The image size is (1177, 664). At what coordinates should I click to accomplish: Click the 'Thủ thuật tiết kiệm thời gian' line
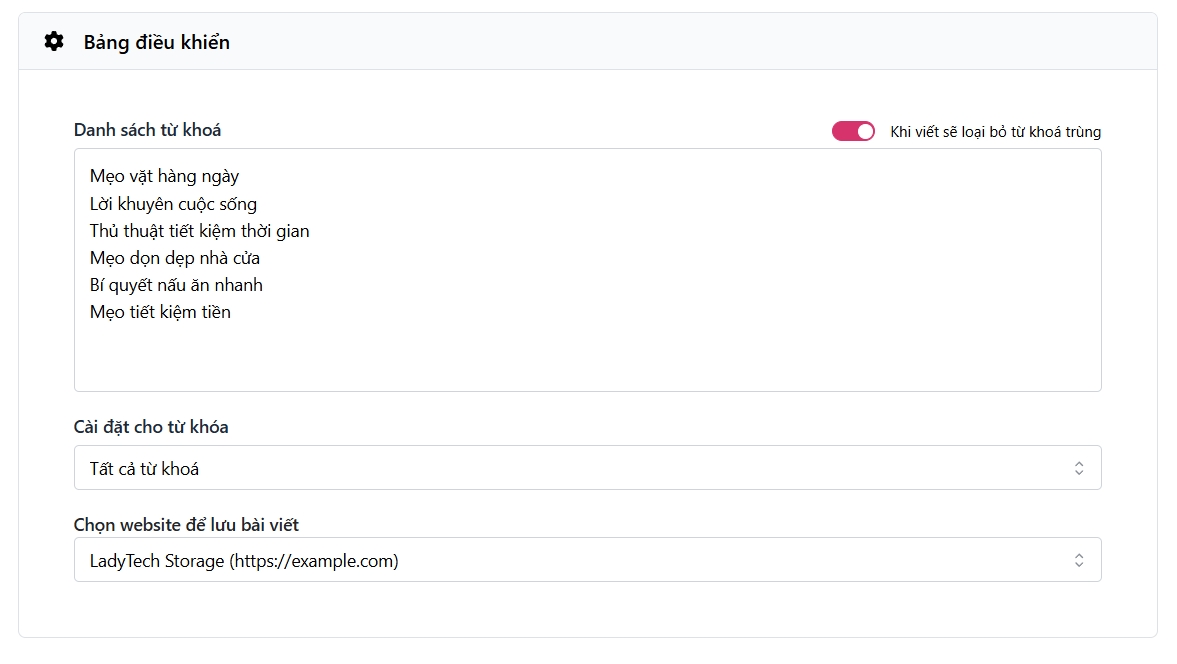(199, 231)
